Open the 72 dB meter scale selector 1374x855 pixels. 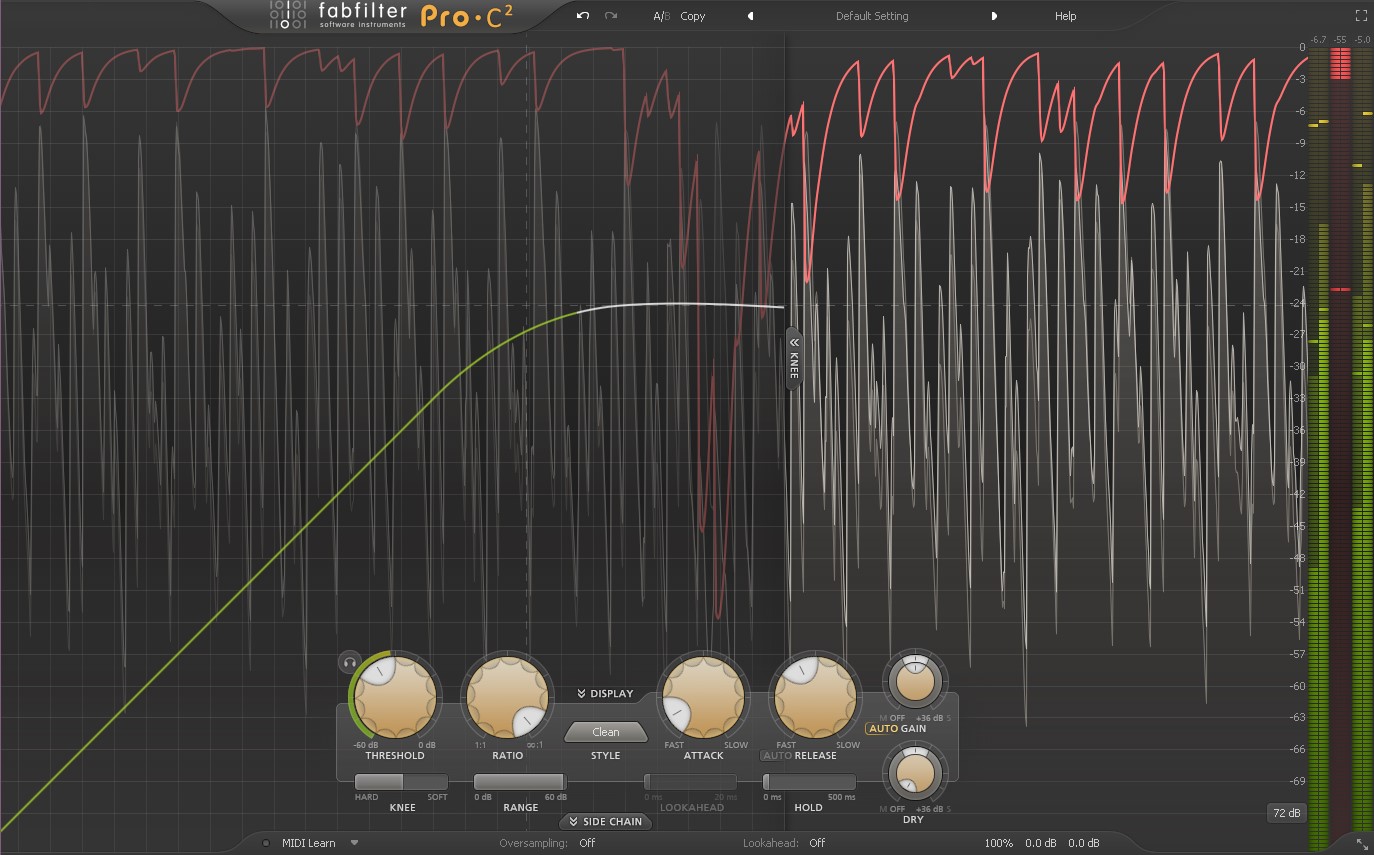pos(1286,813)
